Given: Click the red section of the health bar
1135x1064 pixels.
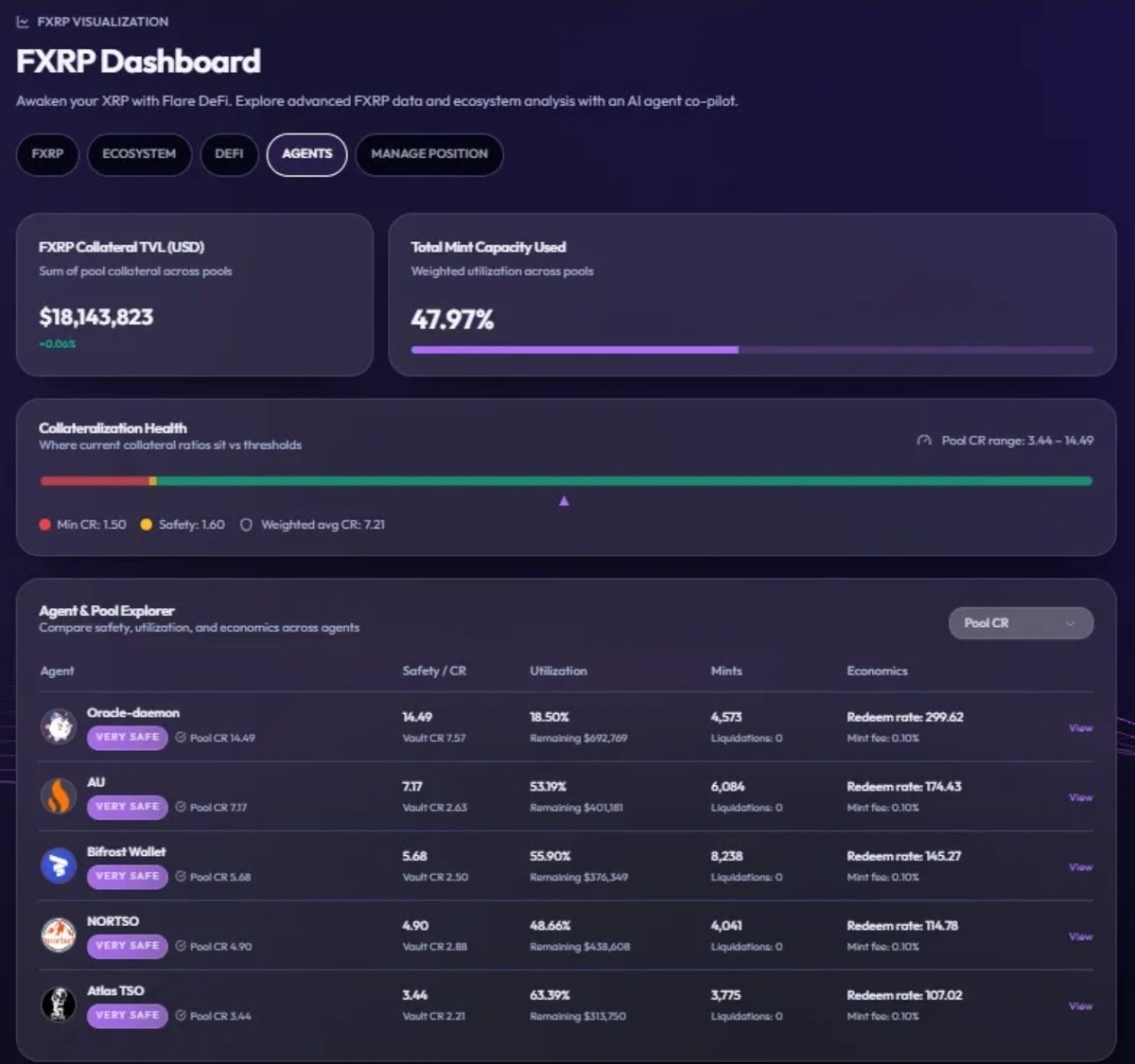Looking at the screenshot, I should coord(94,481).
